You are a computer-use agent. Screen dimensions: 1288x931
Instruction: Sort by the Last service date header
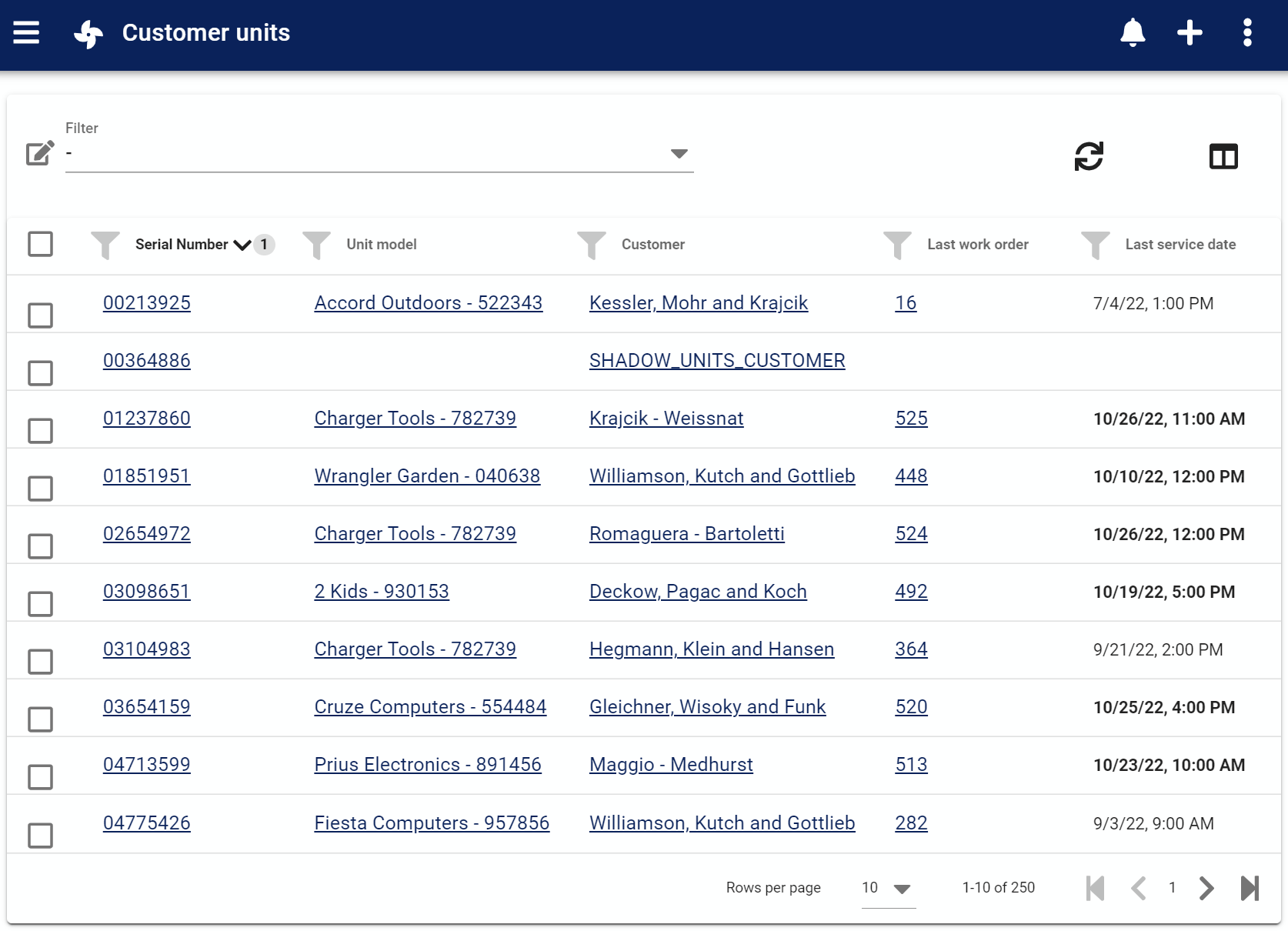coord(1180,244)
